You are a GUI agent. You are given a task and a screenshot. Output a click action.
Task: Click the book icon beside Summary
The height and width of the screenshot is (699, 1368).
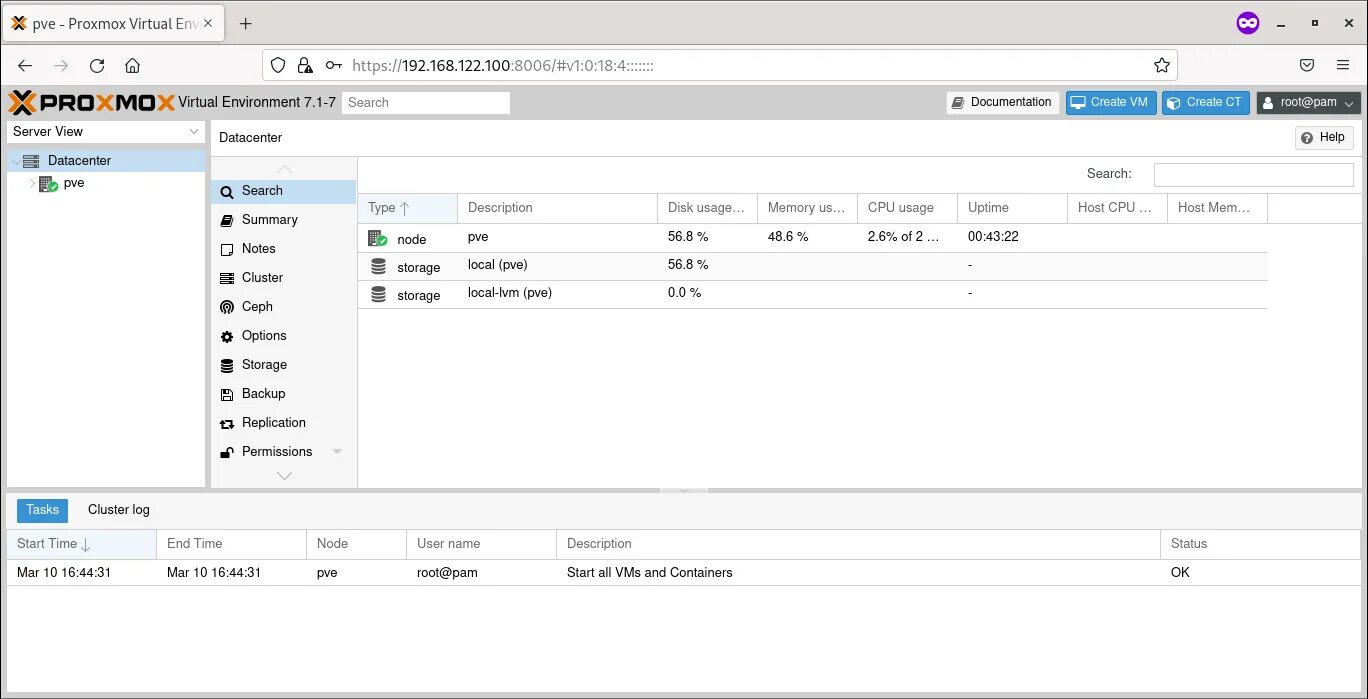point(227,220)
